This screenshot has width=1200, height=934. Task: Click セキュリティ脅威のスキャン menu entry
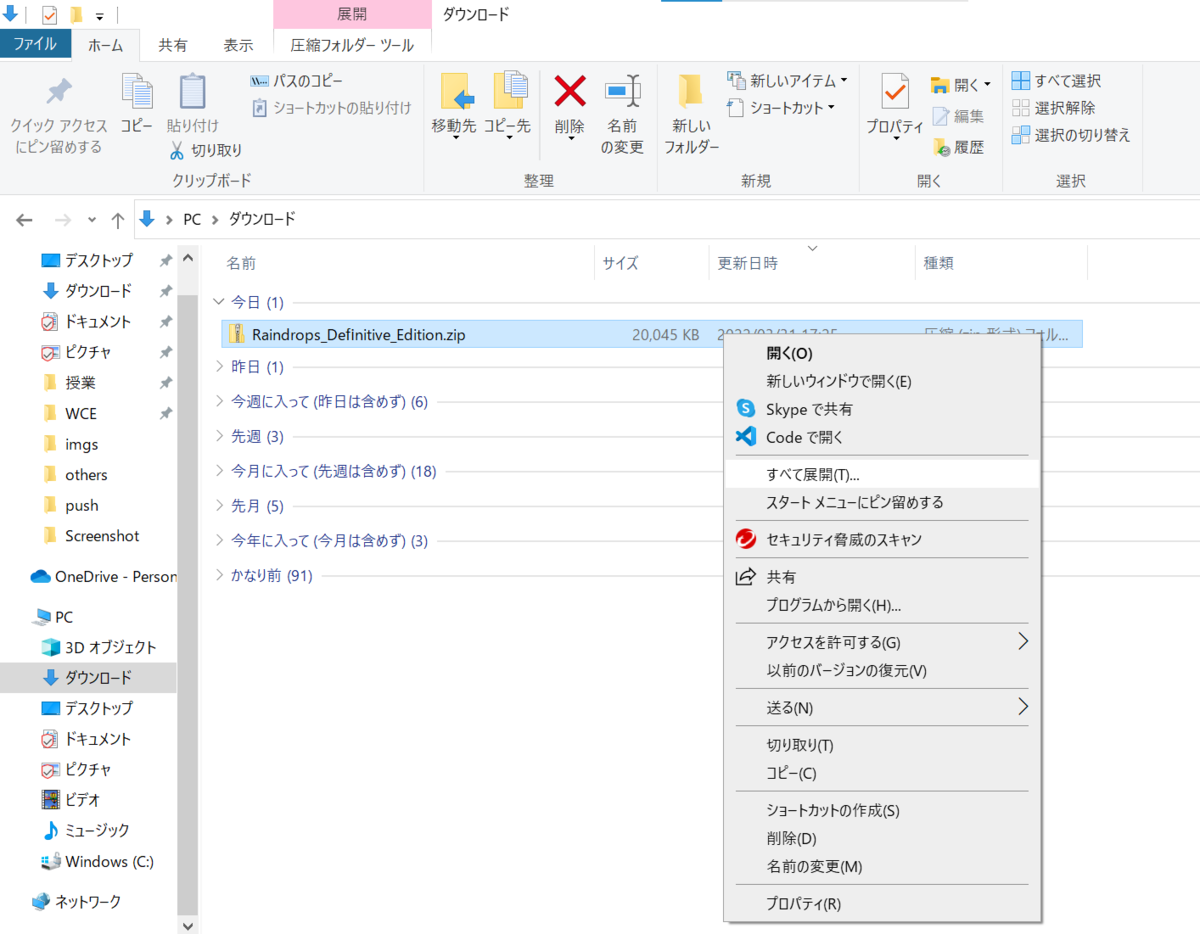pyautogui.click(x=881, y=539)
